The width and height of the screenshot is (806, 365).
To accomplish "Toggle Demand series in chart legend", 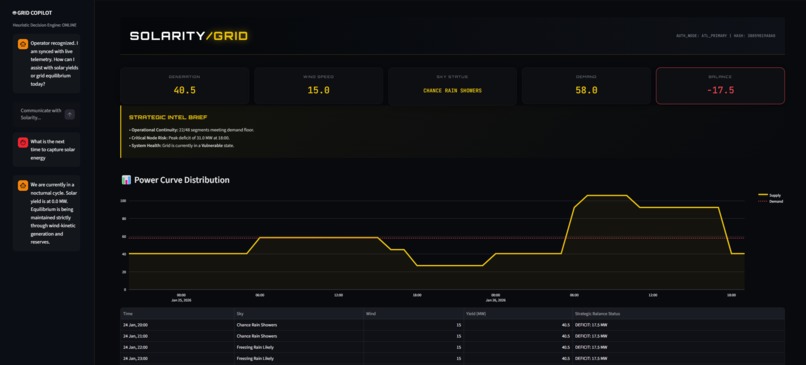I will (771, 202).
